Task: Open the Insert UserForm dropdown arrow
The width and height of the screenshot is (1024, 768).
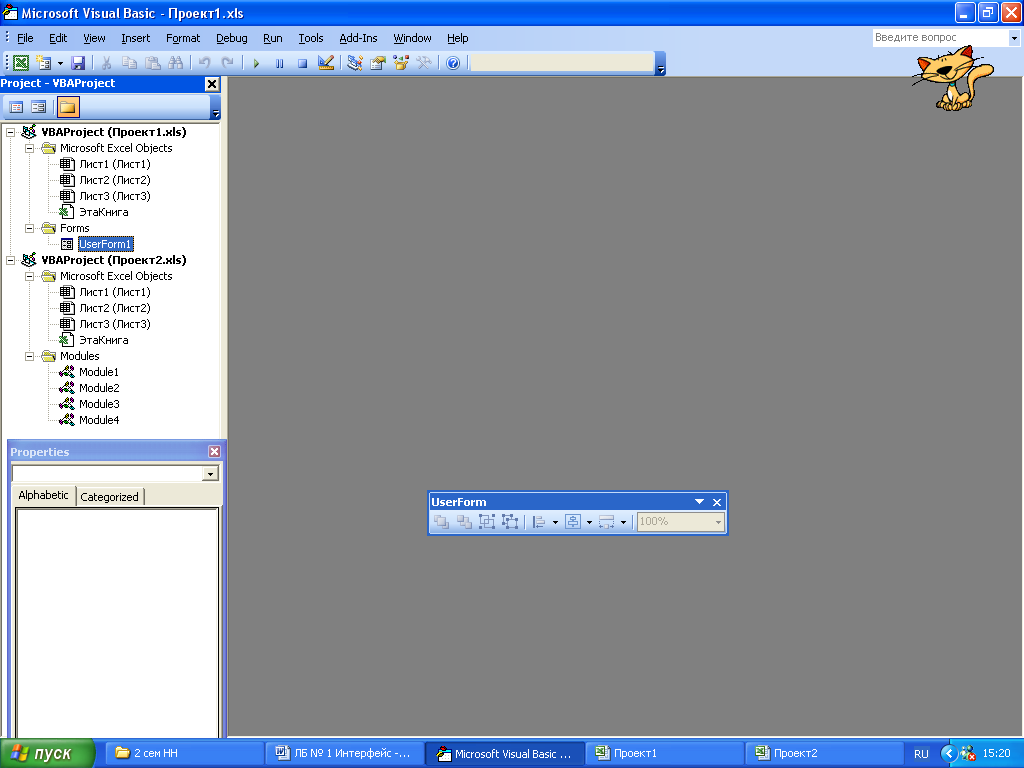Action: coord(60,63)
